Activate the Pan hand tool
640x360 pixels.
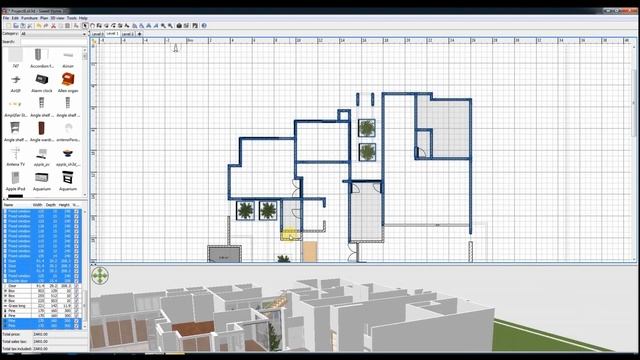92,25
